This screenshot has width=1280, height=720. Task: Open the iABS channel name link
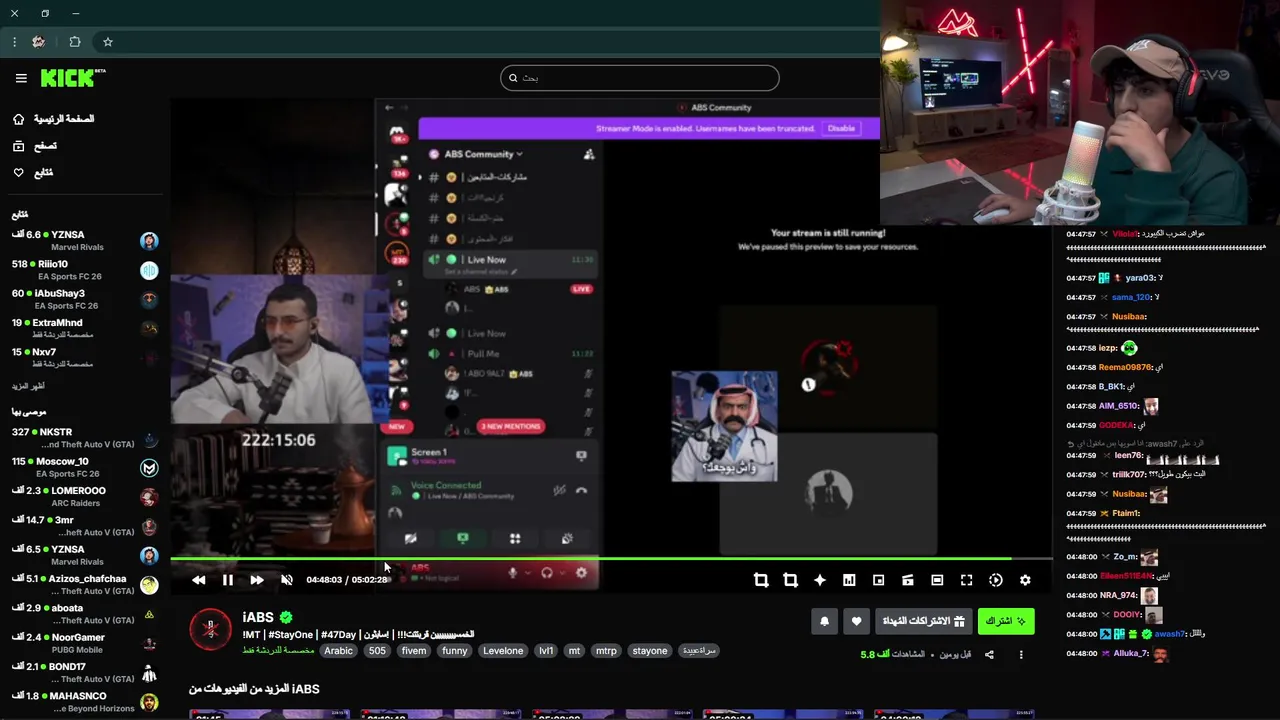click(258, 617)
